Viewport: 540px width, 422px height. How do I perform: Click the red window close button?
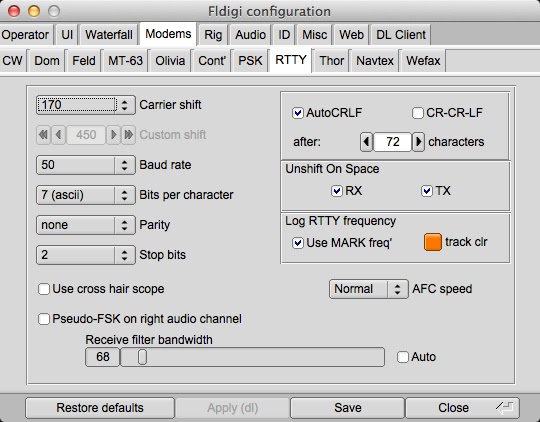(14, 11)
